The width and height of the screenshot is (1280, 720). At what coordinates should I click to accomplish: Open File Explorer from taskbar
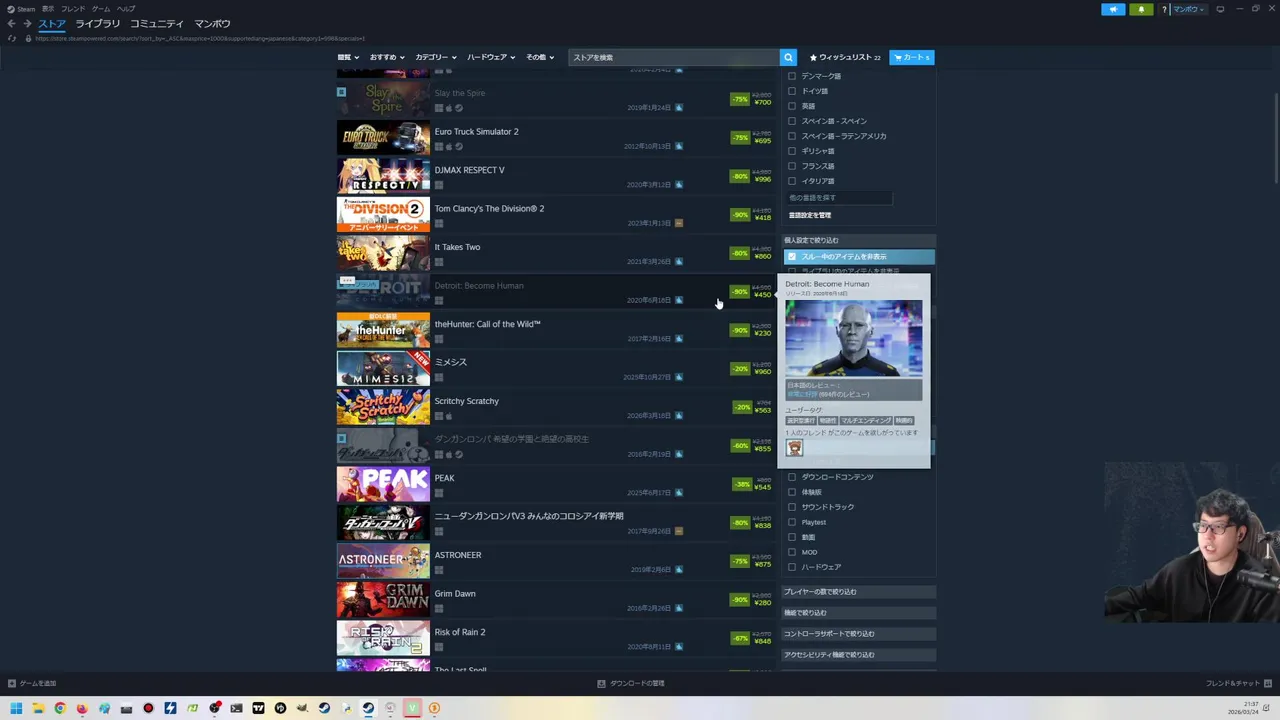(x=38, y=708)
